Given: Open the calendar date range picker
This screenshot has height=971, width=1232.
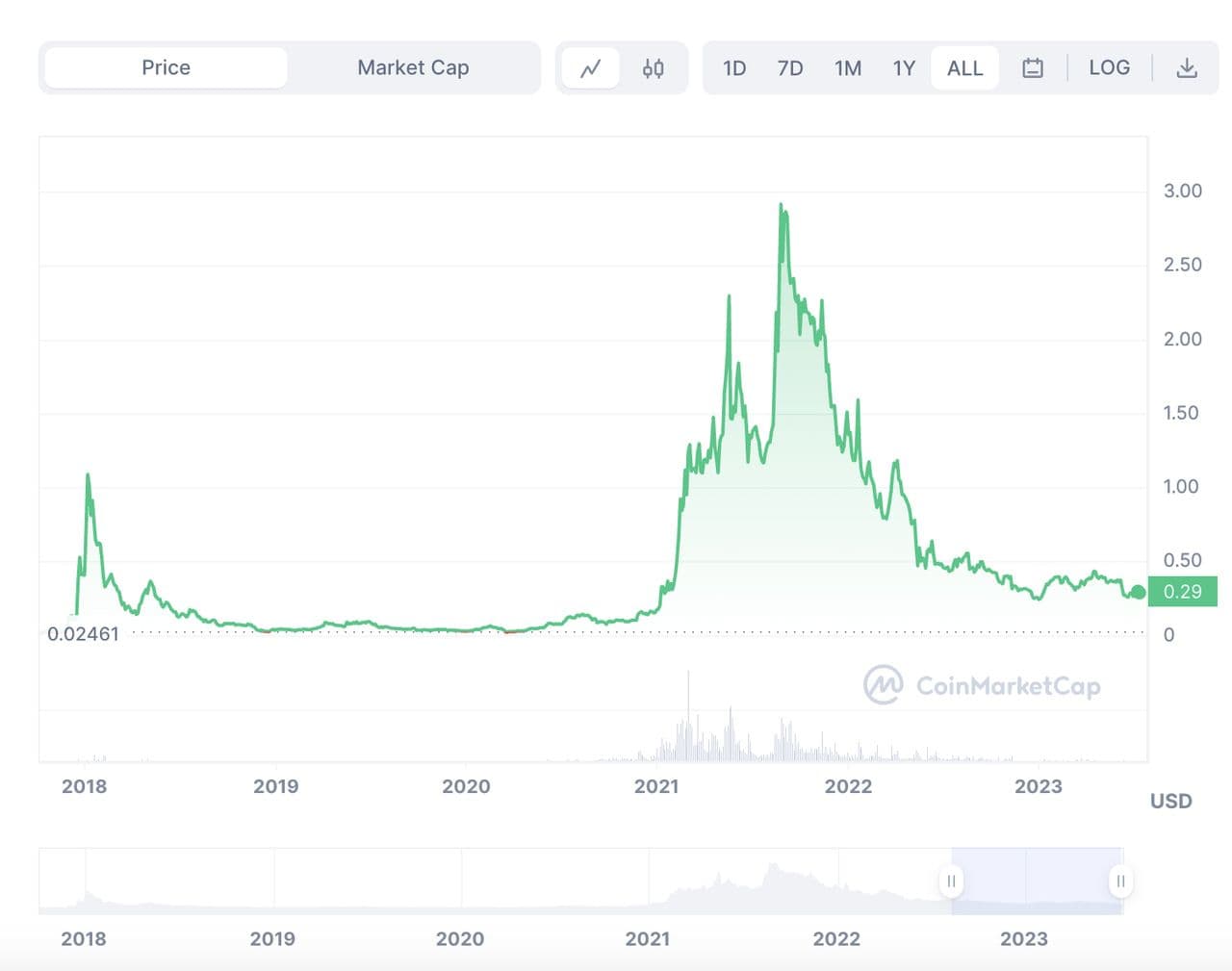Looking at the screenshot, I should [x=1032, y=68].
